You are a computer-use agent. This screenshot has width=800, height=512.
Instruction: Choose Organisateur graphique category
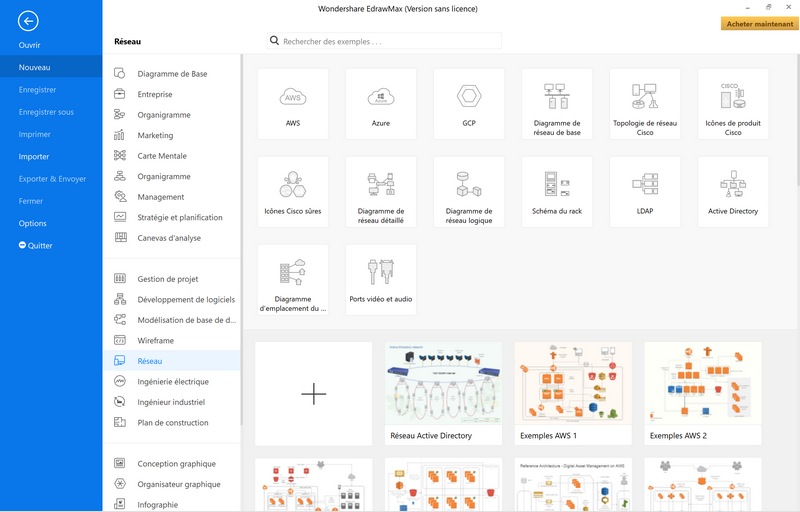coord(172,484)
